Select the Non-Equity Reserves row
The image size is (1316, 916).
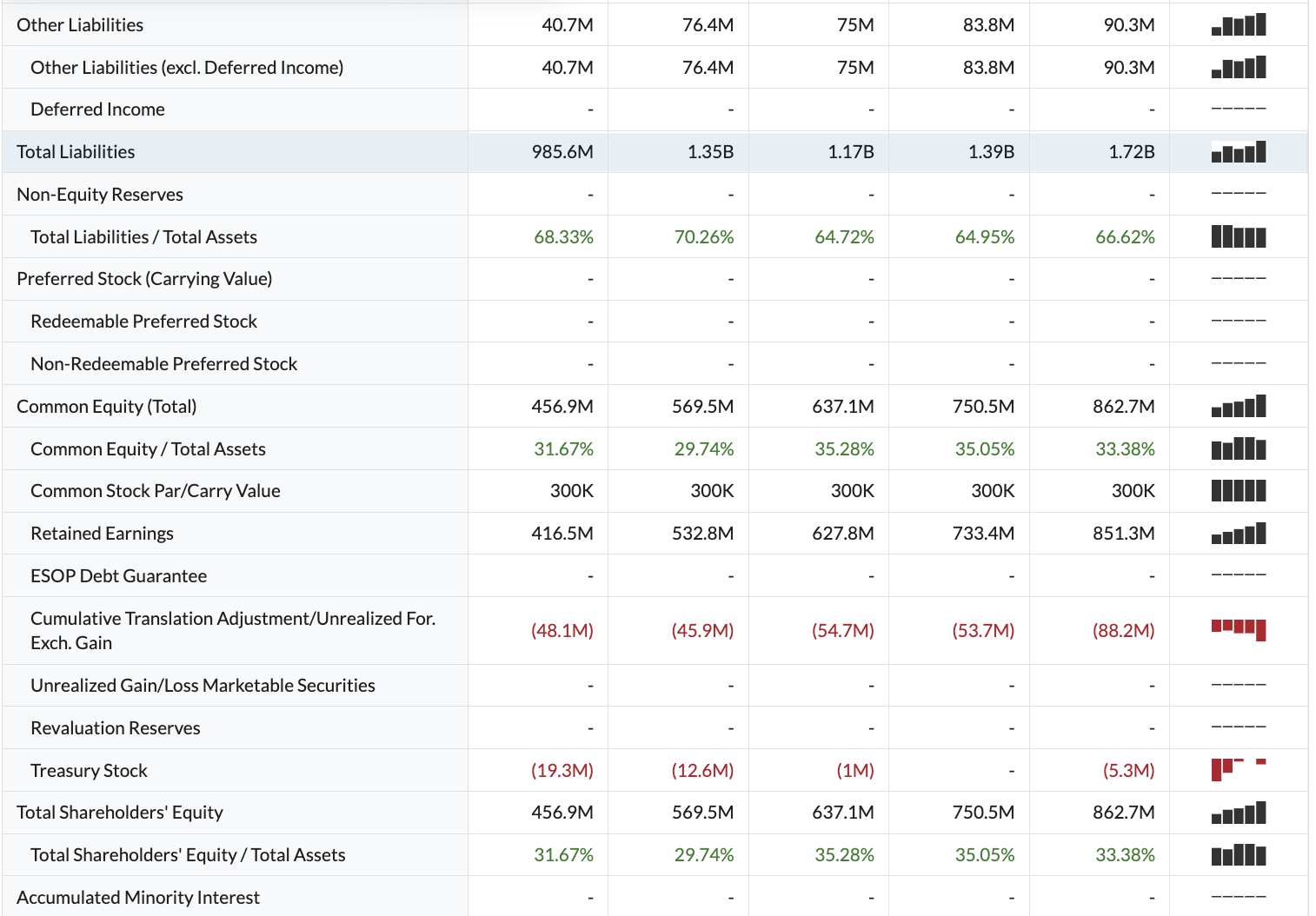pyautogui.click(x=99, y=194)
